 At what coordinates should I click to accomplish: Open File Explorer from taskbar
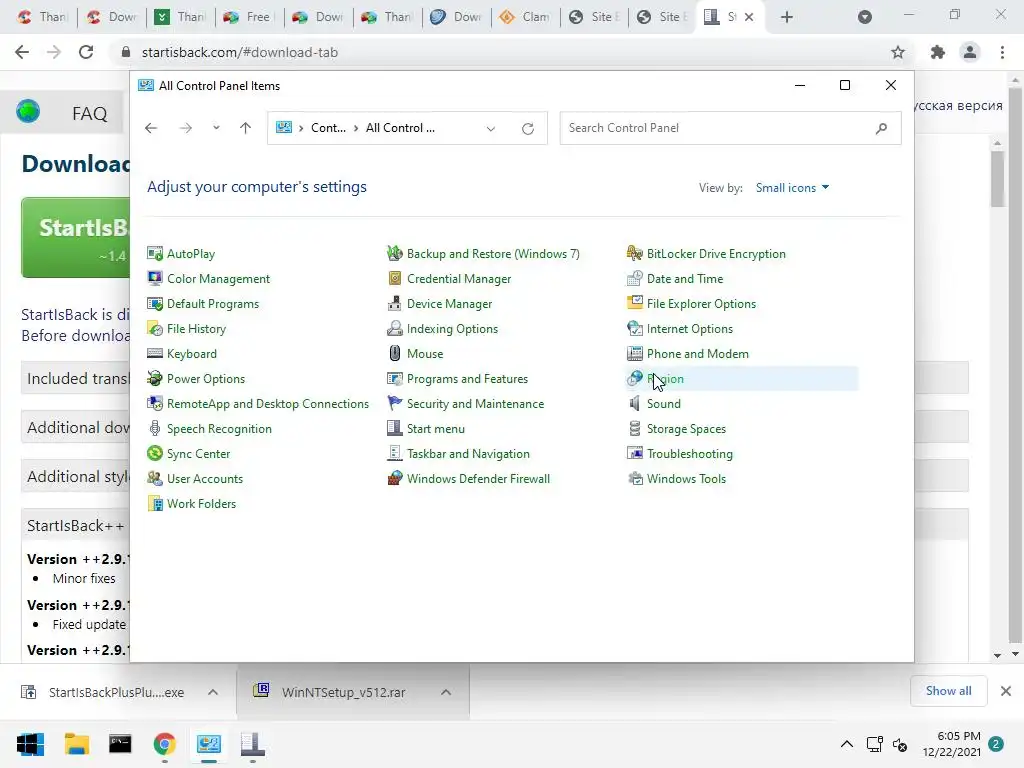point(76,744)
